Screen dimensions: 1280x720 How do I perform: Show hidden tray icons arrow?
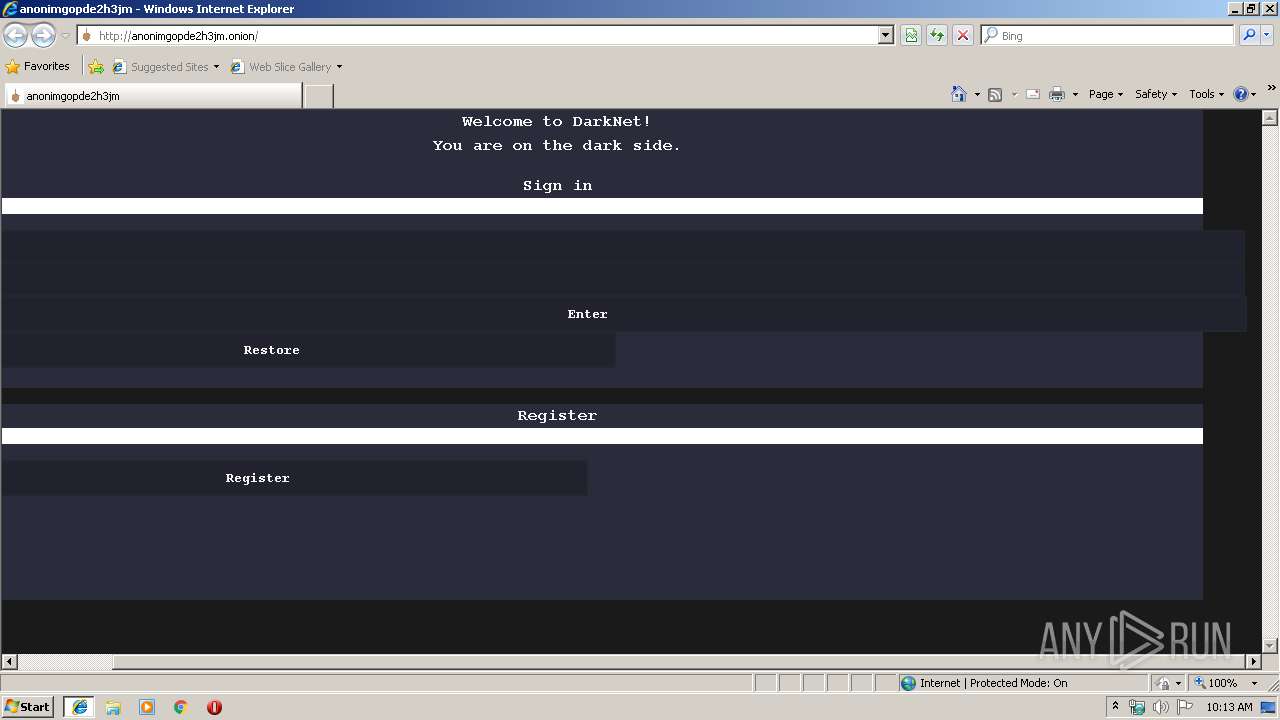click(1116, 707)
